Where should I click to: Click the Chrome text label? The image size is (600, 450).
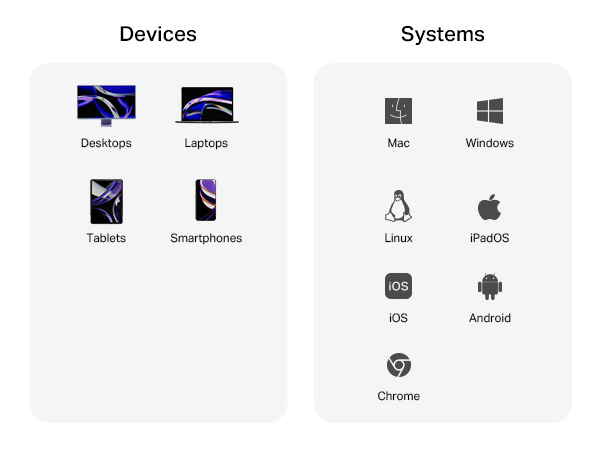[x=398, y=396]
